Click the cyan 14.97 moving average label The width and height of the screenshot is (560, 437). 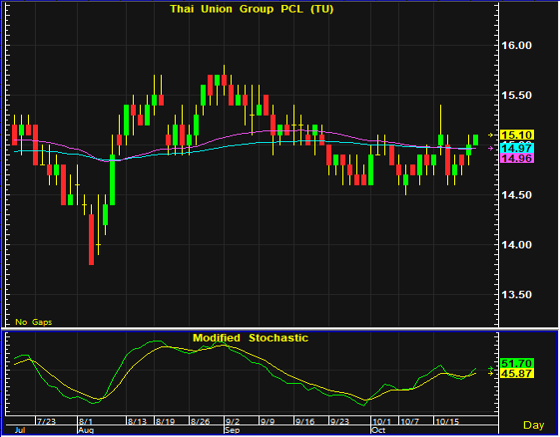pos(517,148)
